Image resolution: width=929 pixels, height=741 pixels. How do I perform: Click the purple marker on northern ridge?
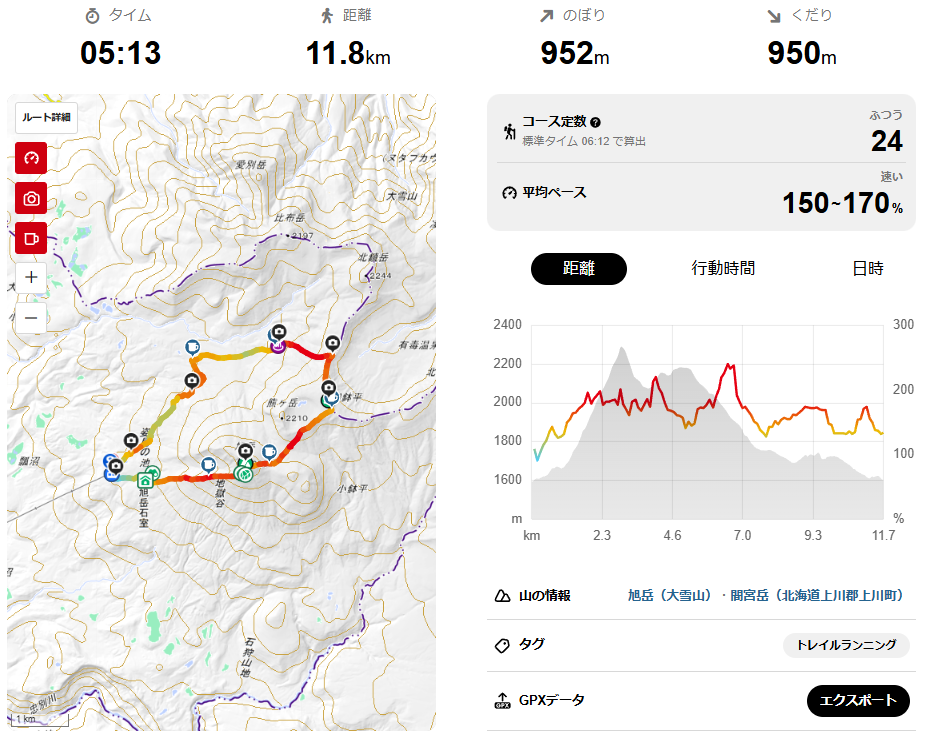click(x=278, y=346)
